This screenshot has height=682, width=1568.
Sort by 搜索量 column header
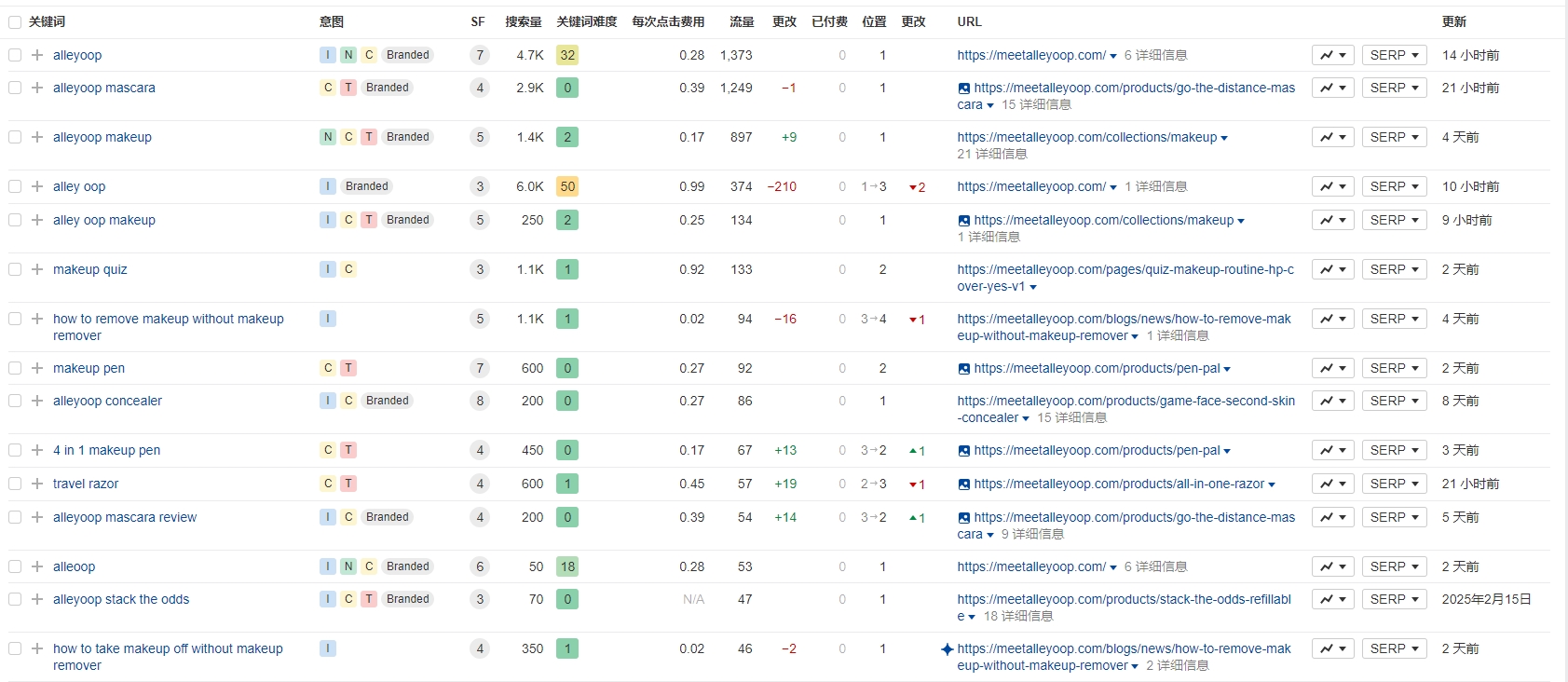[524, 21]
